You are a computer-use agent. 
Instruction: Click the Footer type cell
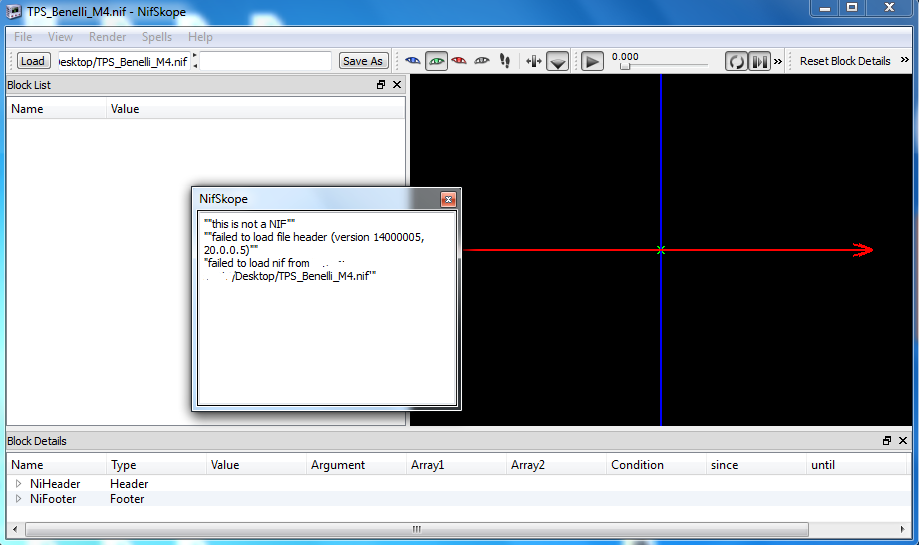[127, 499]
